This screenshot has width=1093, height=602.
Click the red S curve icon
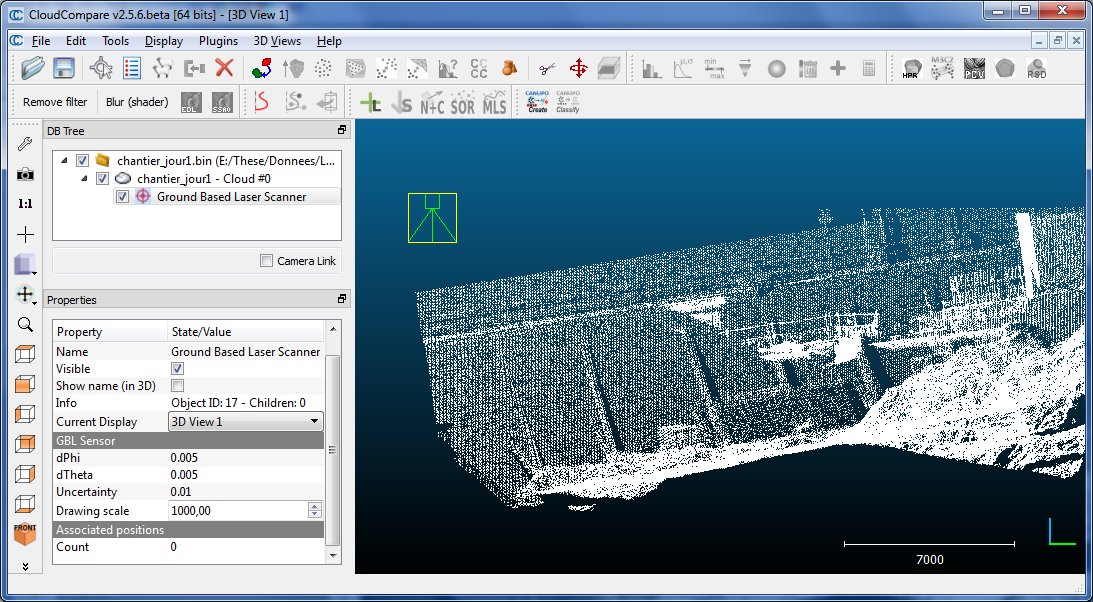pyautogui.click(x=261, y=102)
